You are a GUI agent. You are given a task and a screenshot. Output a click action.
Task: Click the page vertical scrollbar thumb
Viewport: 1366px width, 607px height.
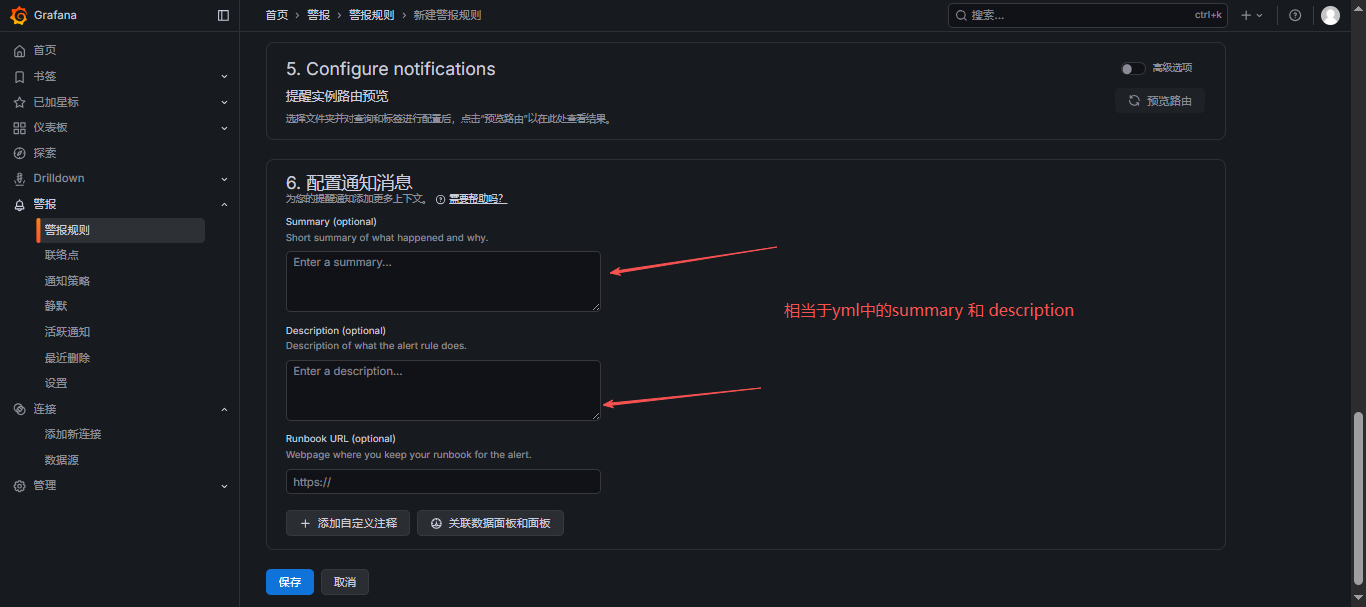pos(1358,496)
